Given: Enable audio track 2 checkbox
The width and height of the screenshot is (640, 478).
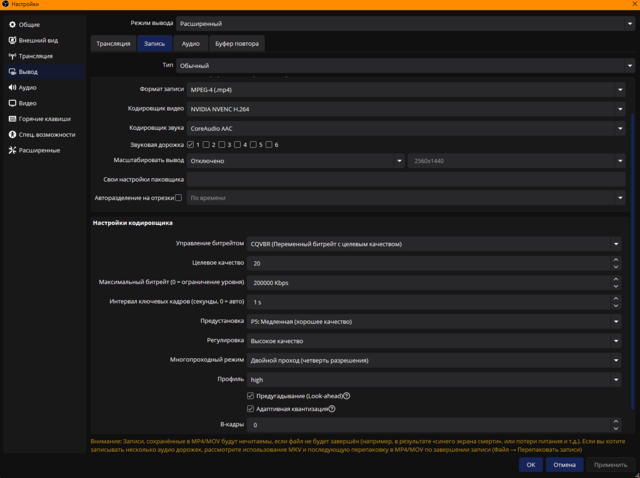Looking at the screenshot, I should [209, 145].
